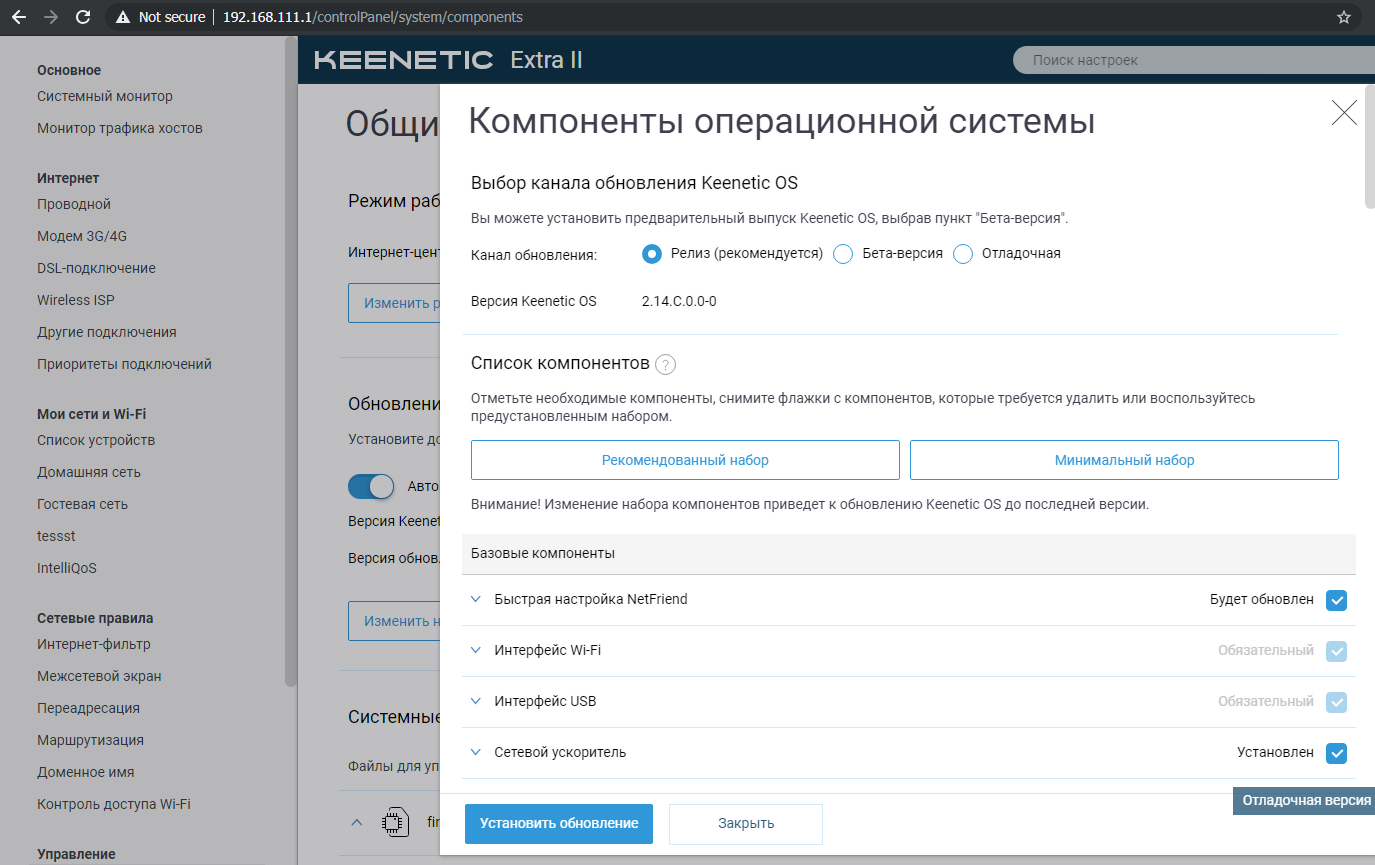Click the firmware chip file icon
The height and width of the screenshot is (865, 1375).
coord(396,822)
